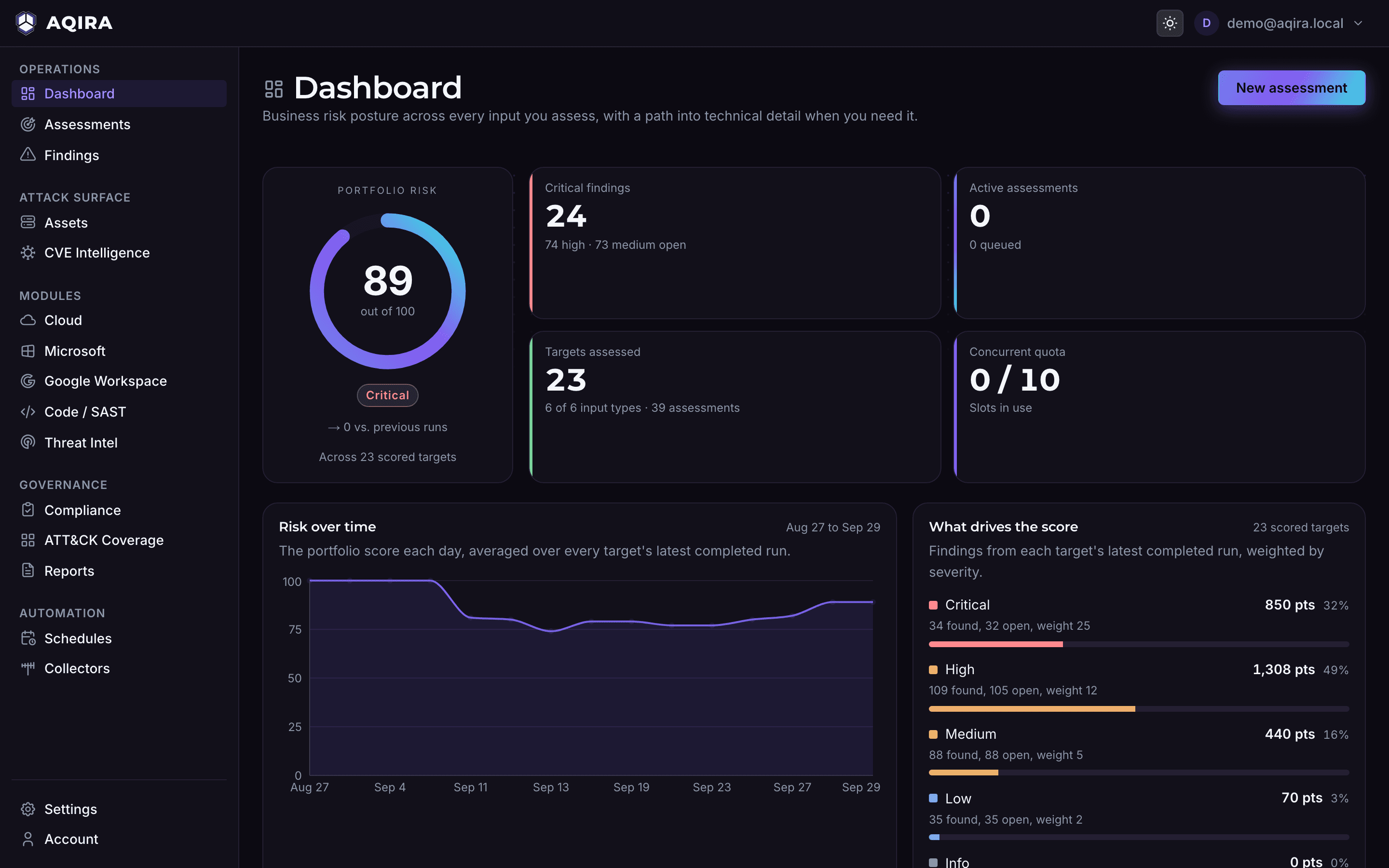Open the Settings gear icon

click(x=28, y=809)
